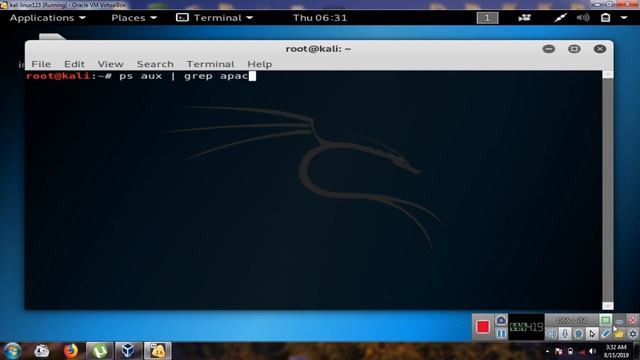Click the terminal command line after 'grep apac'
Screen dimensions: 640x360
pos(252,76)
